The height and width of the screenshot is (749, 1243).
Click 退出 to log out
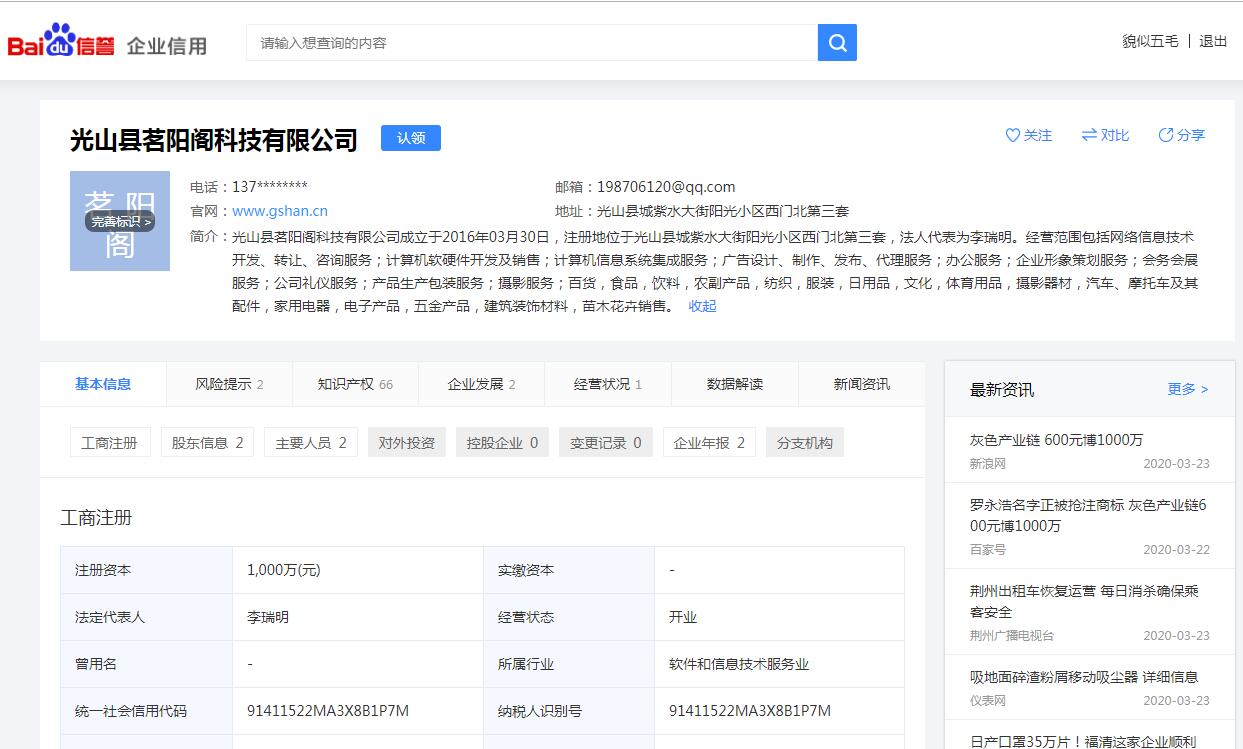(x=1213, y=42)
